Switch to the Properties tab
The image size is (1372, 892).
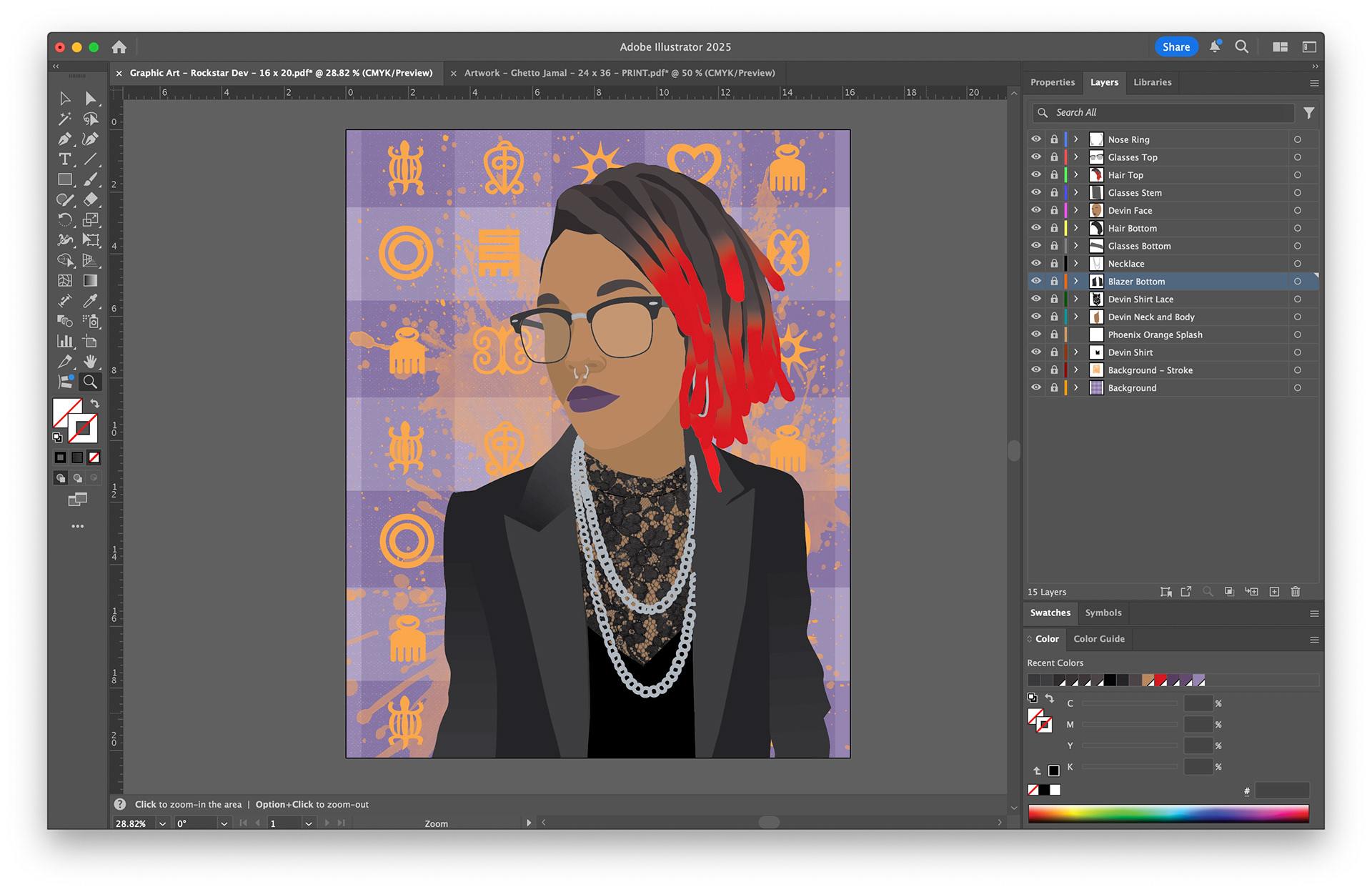[x=1052, y=82]
